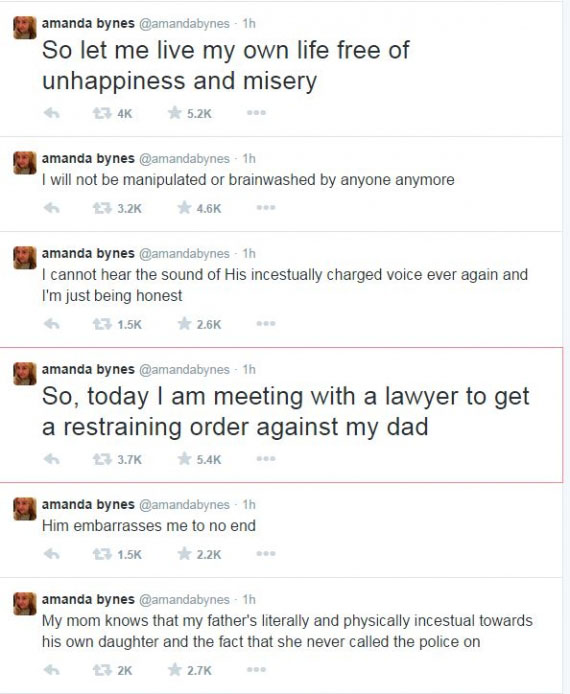Favorite the tweet with 2.7K stars
Screen dimensions: 570x694
tap(175, 669)
